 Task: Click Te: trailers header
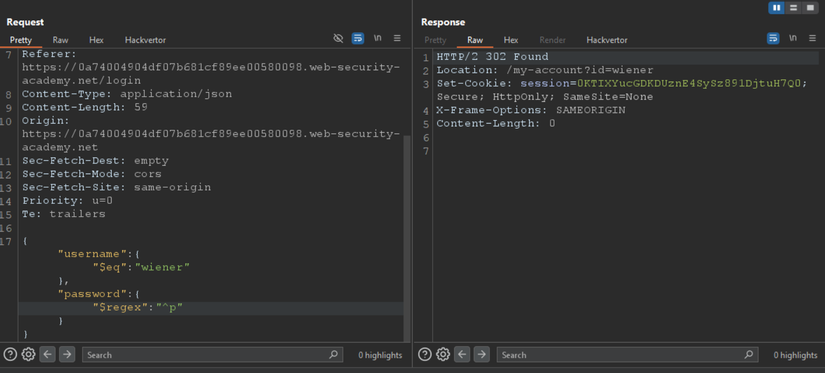(64, 215)
